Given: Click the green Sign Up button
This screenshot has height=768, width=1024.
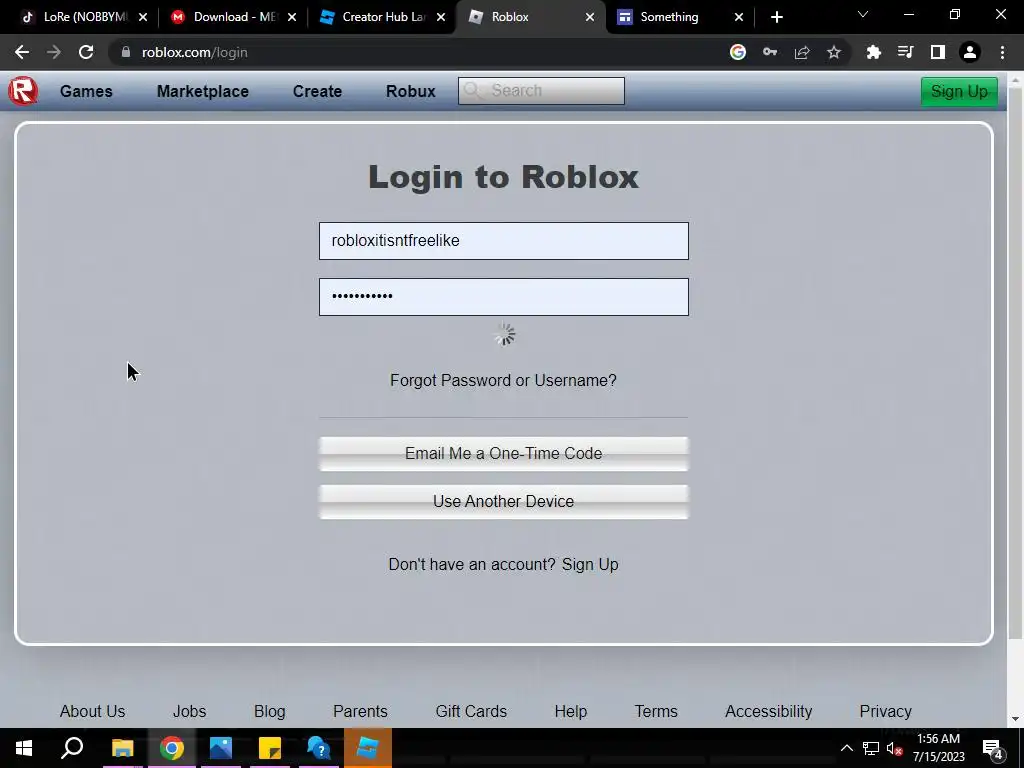Looking at the screenshot, I should click(959, 91).
